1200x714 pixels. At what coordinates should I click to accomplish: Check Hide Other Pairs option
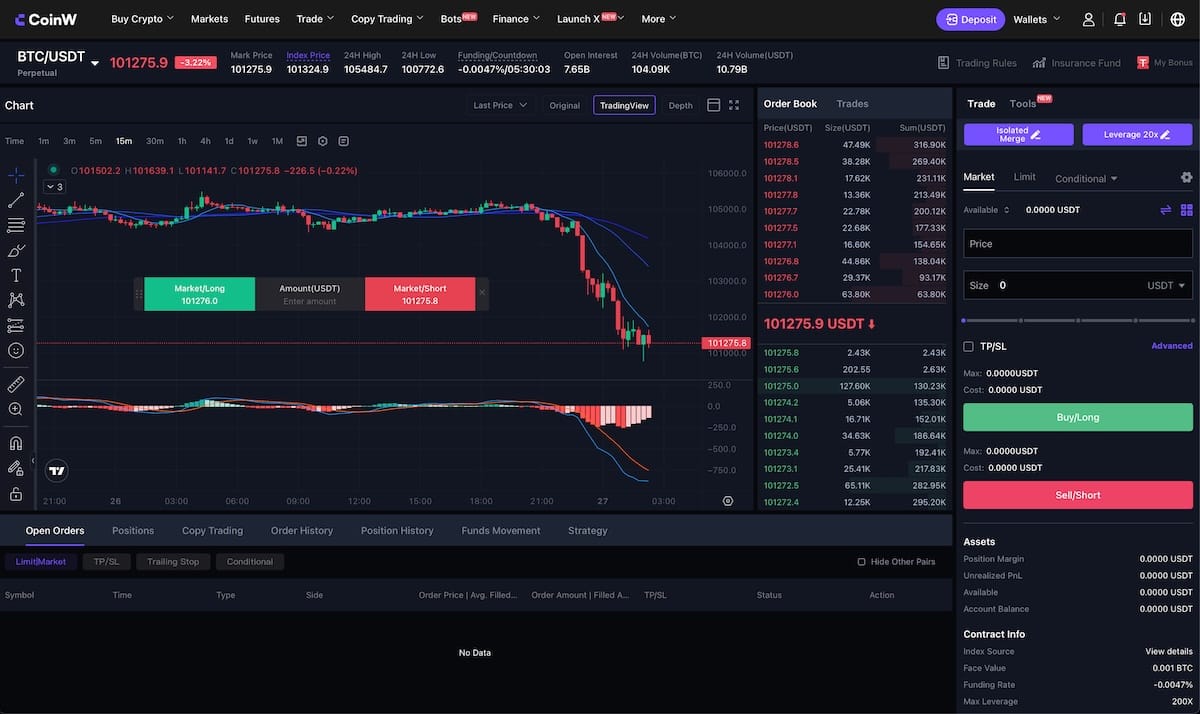pos(861,562)
